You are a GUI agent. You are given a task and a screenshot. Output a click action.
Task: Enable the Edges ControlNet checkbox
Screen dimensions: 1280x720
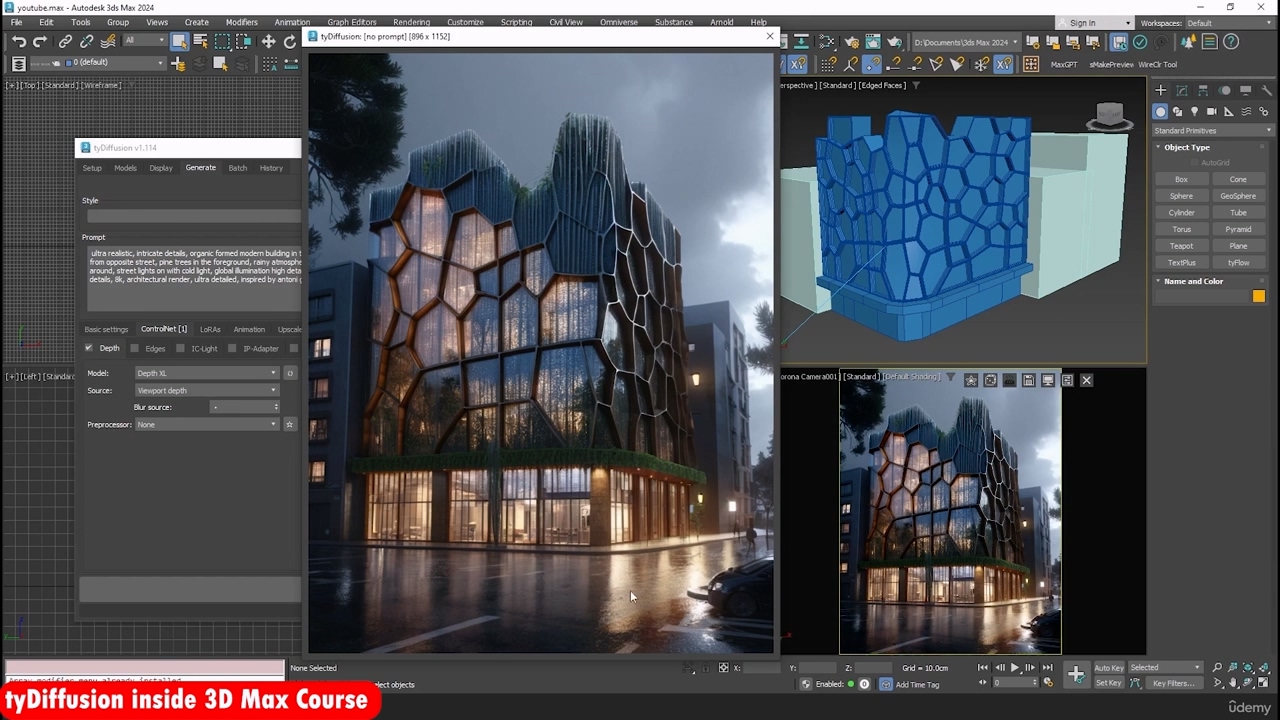coord(135,348)
